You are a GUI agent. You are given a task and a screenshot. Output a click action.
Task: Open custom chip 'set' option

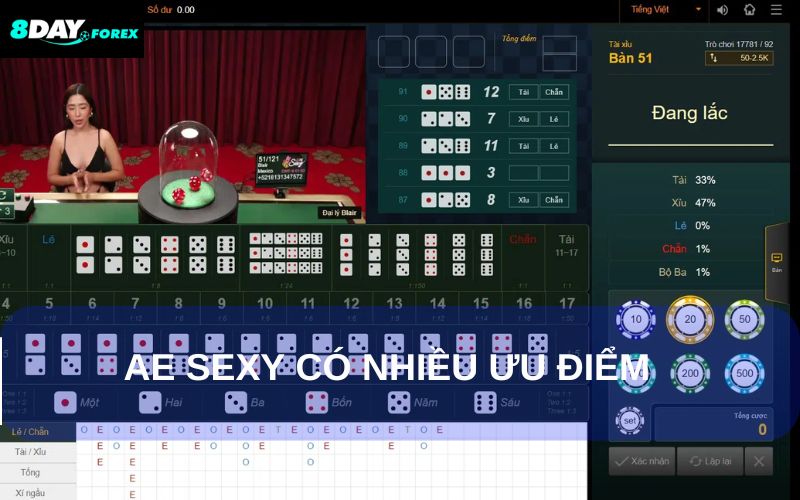click(x=629, y=421)
